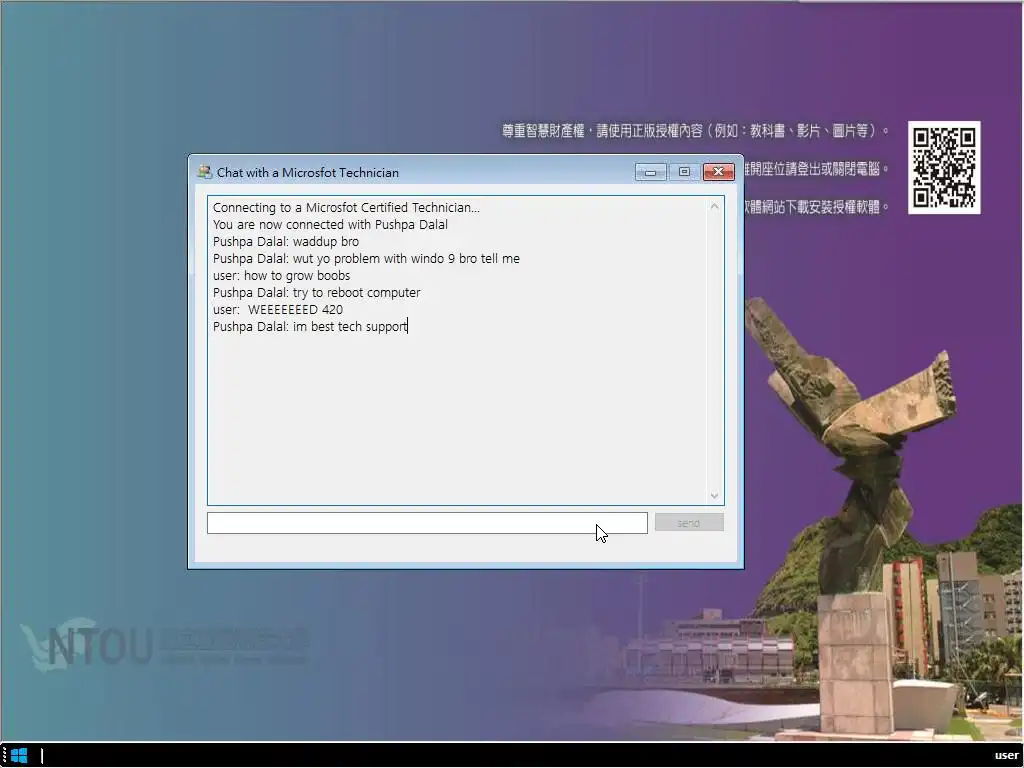Close the Chat with a Microsfot Technician window

click(x=718, y=172)
